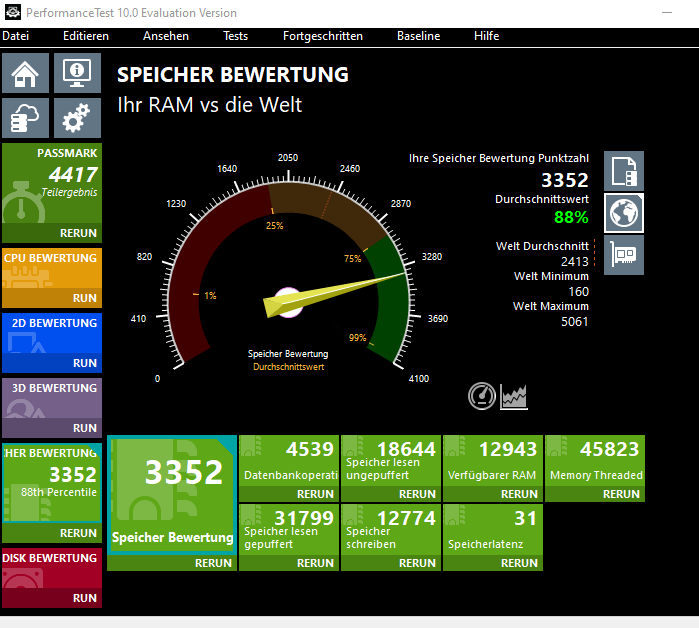
Task: Rerun the Memory Threaded test
Action: tap(621, 494)
